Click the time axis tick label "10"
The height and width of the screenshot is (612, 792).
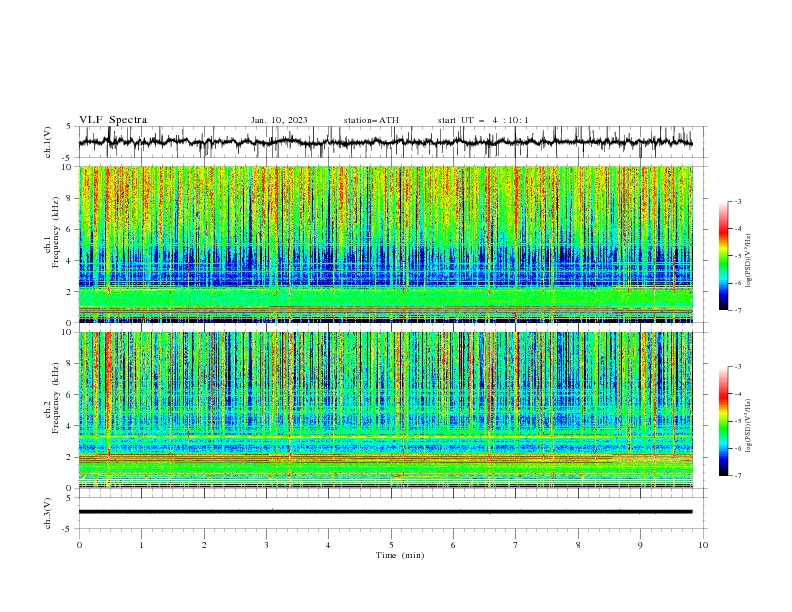tap(703, 545)
